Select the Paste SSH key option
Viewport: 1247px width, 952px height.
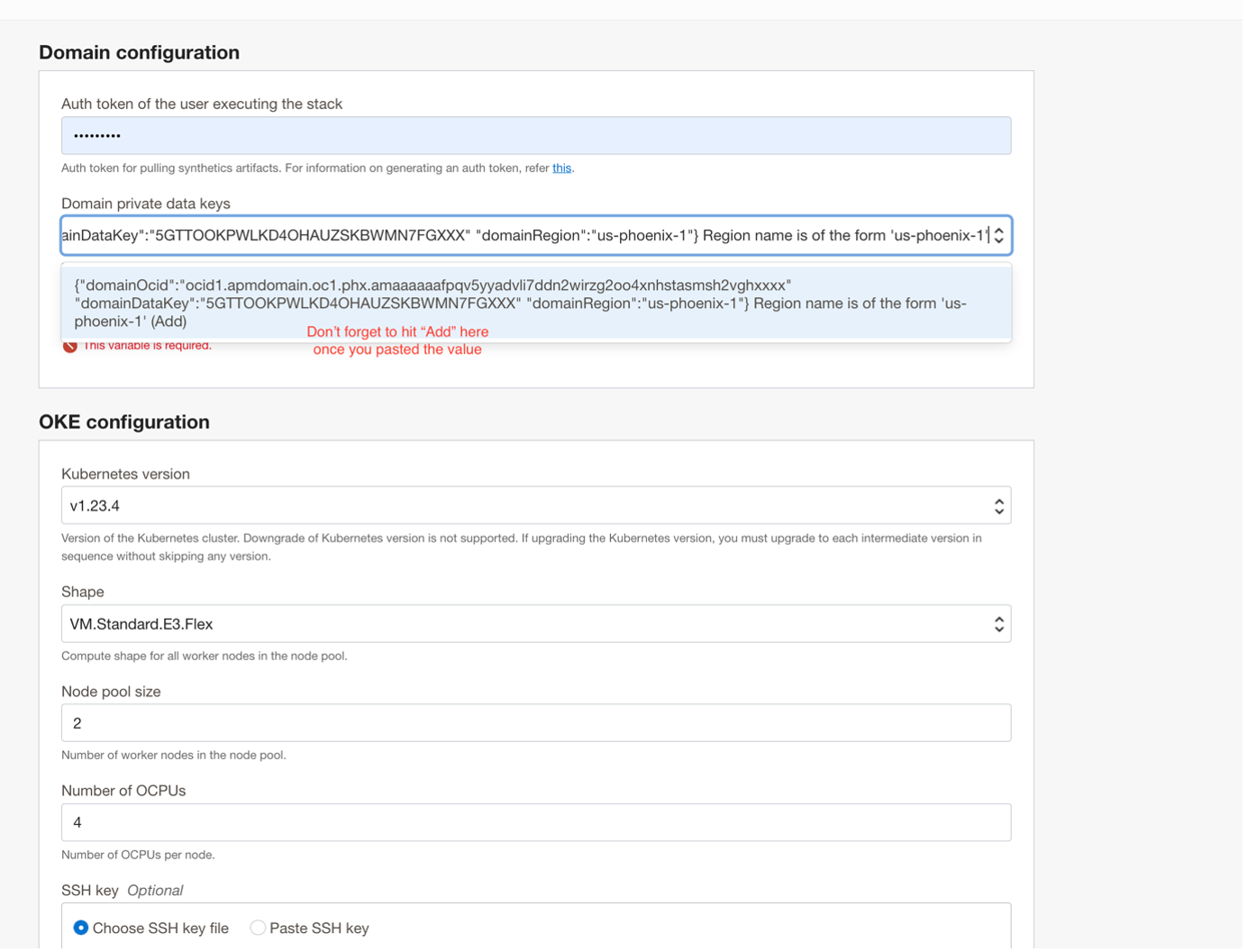[258, 928]
